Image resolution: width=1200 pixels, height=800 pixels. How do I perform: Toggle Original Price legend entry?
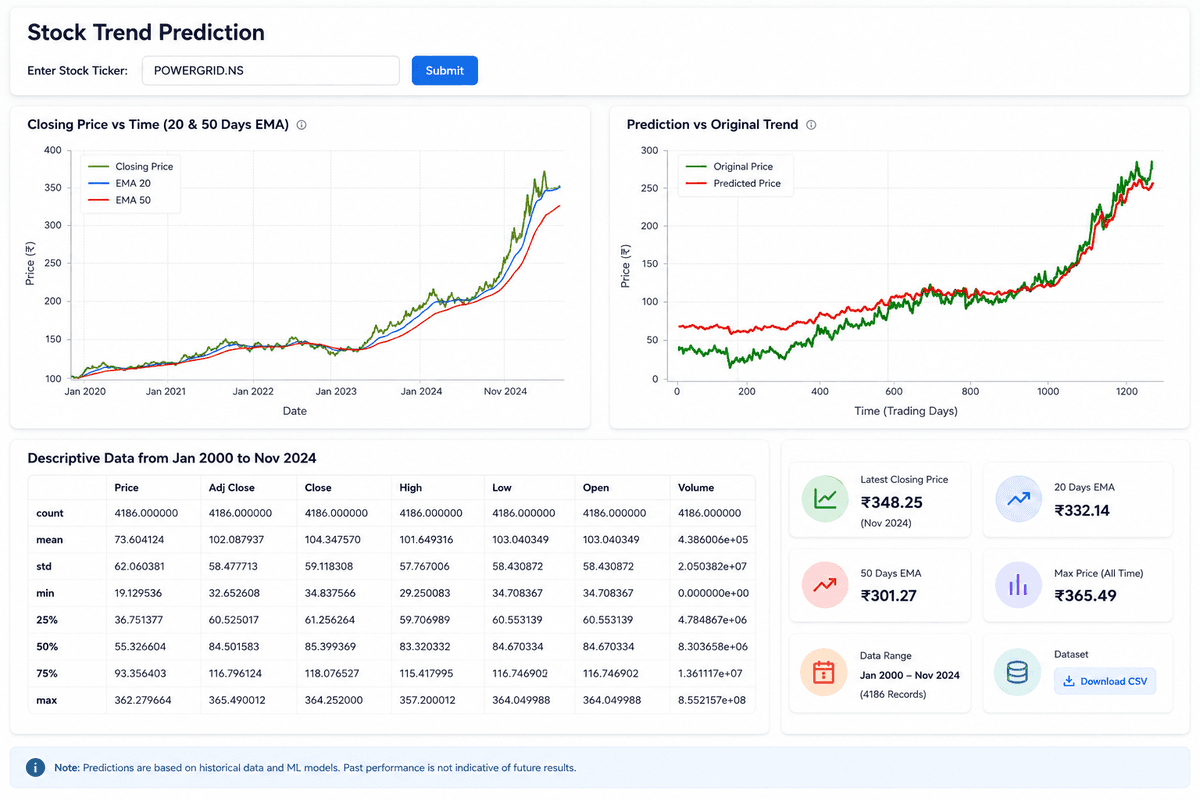pyautogui.click(x=728, y=167)
